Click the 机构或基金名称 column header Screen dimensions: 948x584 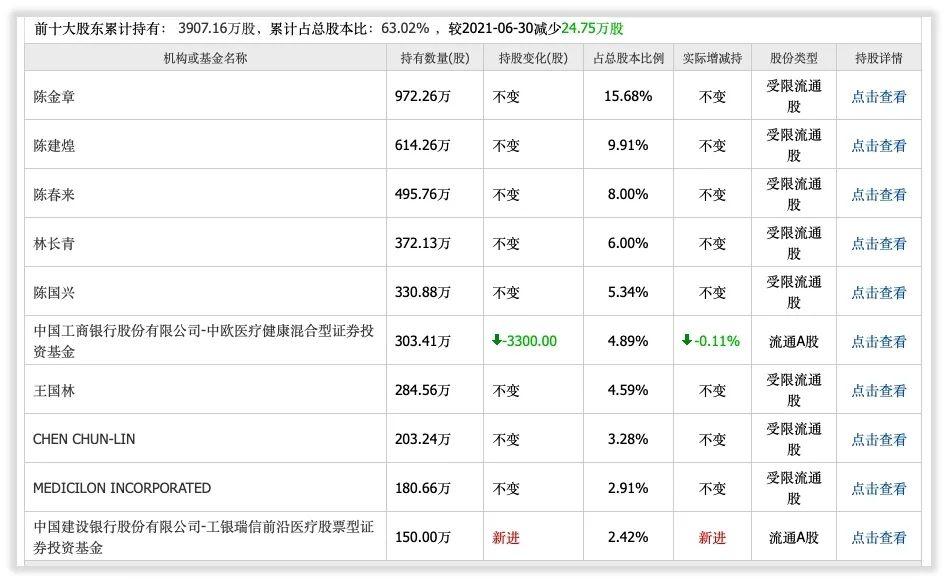tap(205, 58)
